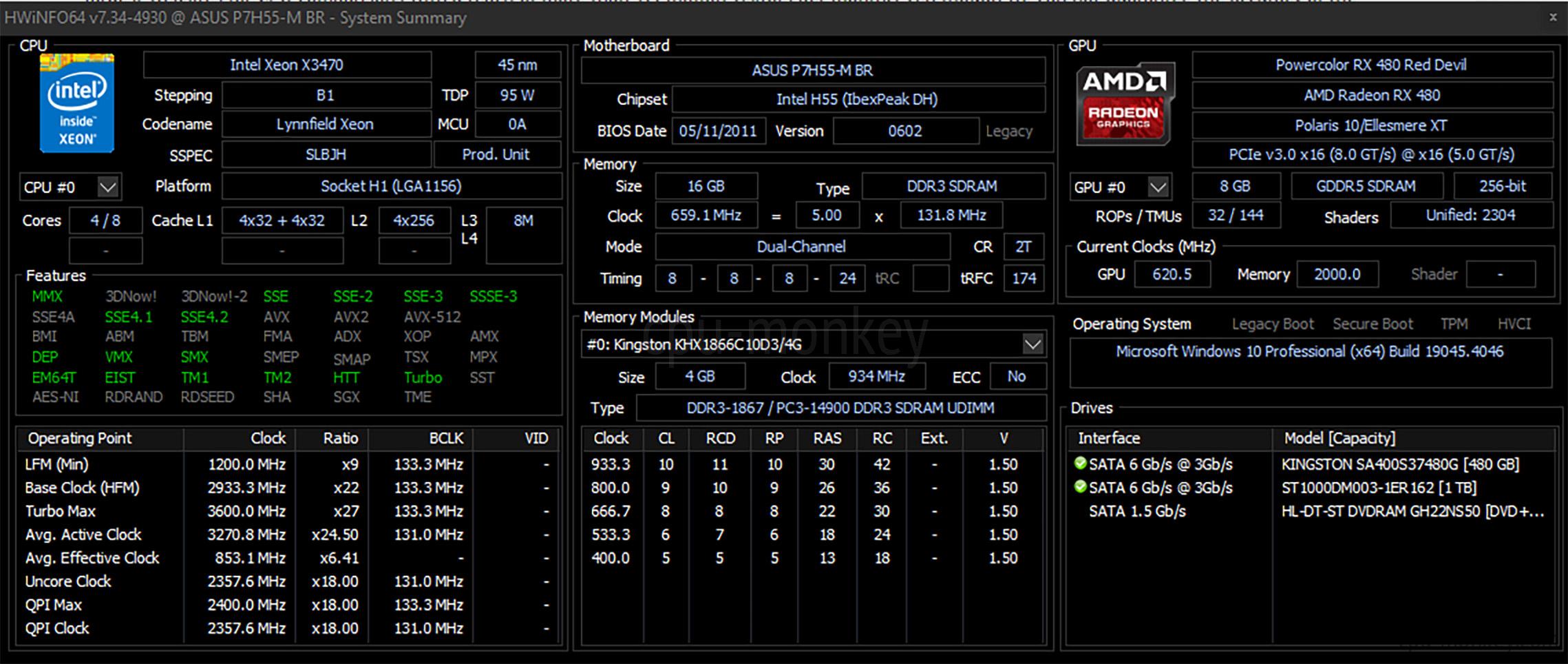Click the DDR3 SDRAM memory type field
Viewport: 1568px width, 664px height.
(953, 186)
